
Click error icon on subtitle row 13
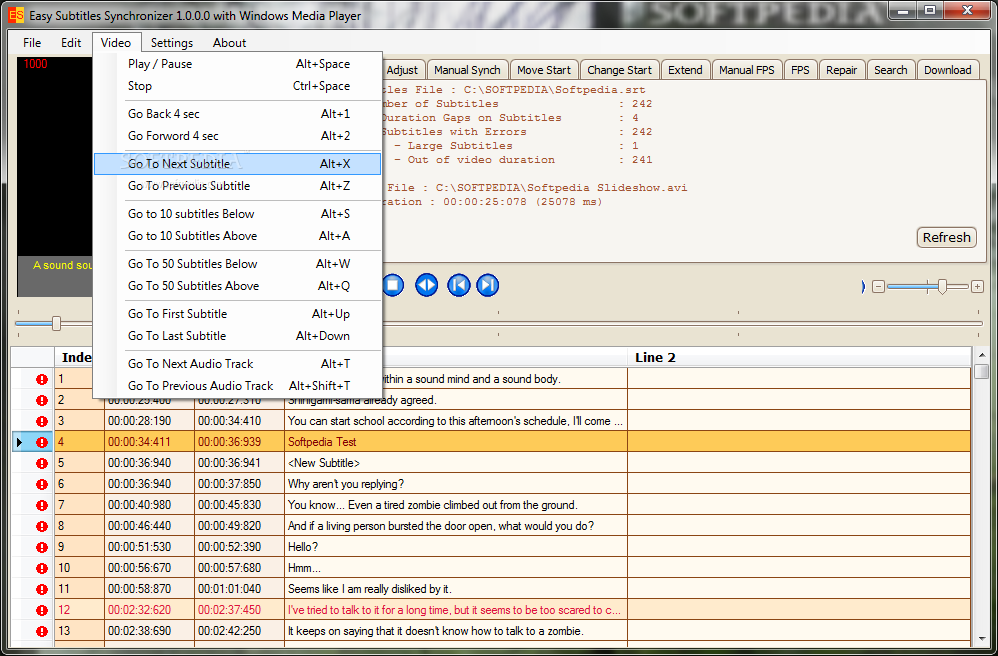pyautogui.click(x=42, y=631)
